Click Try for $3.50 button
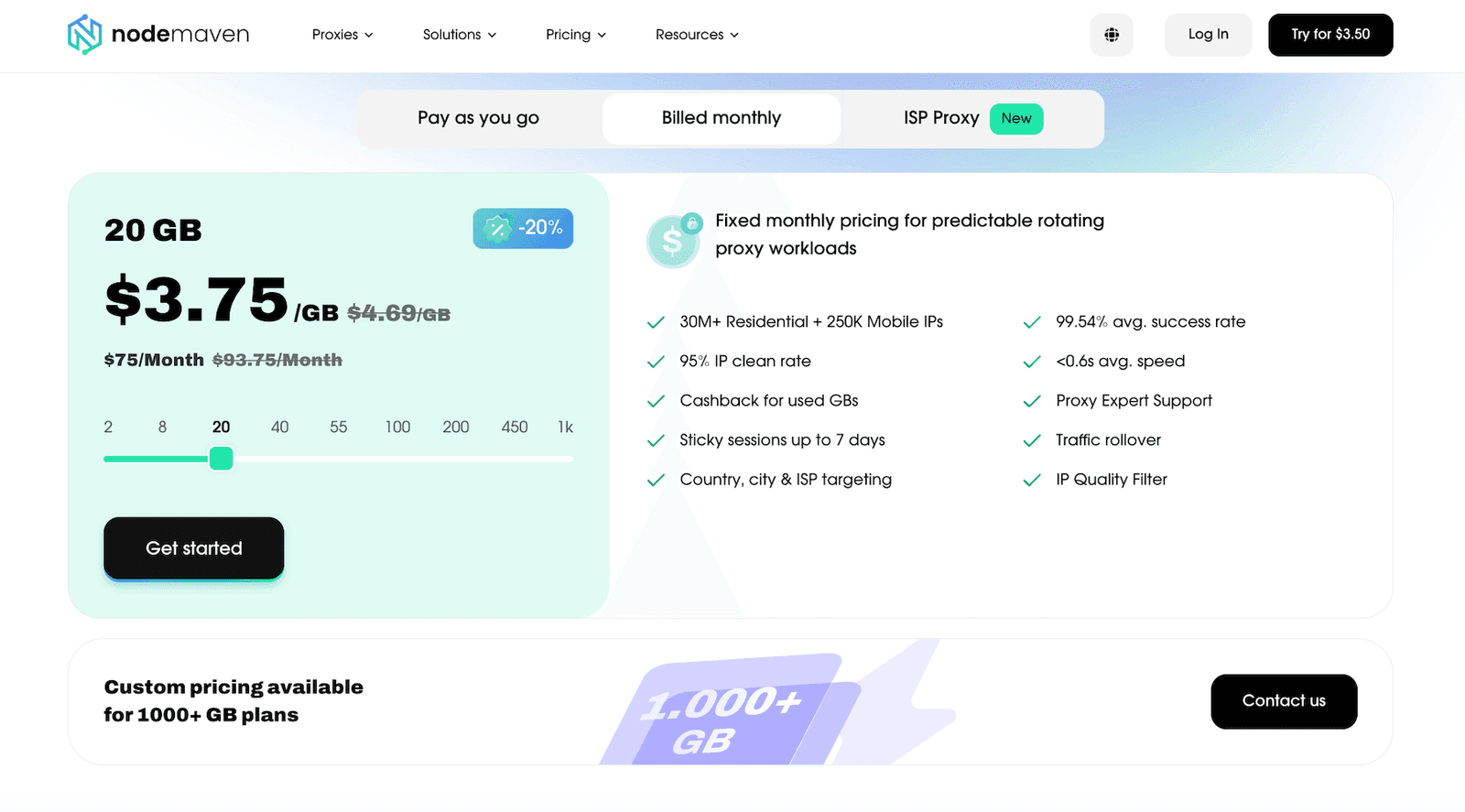 click(x=1330, y=35)
